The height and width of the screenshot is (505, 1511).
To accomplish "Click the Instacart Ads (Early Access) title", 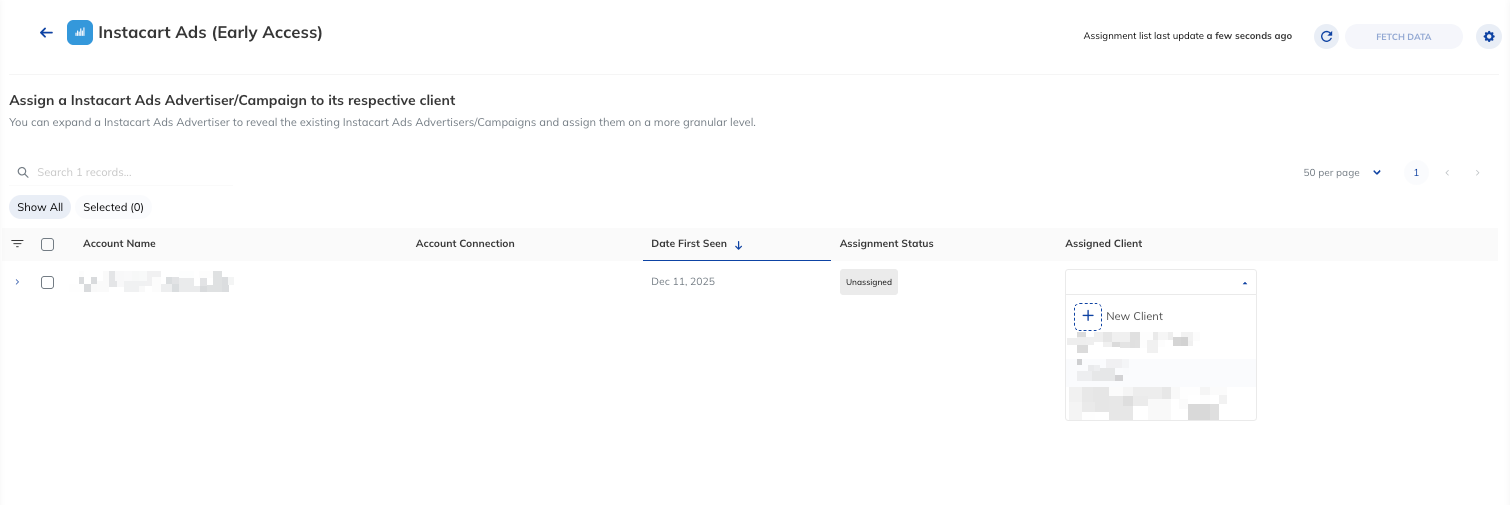I will [x=210, y=33].
